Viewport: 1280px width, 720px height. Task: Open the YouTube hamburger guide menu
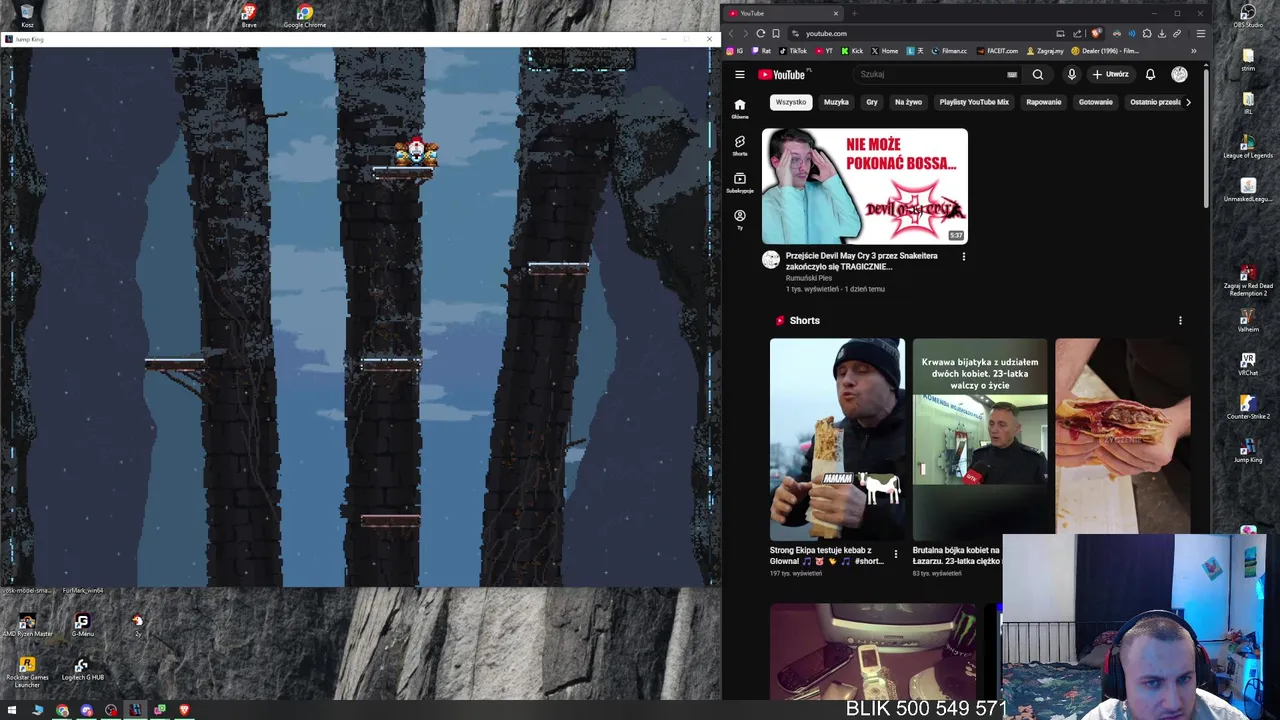coord(740,74)
